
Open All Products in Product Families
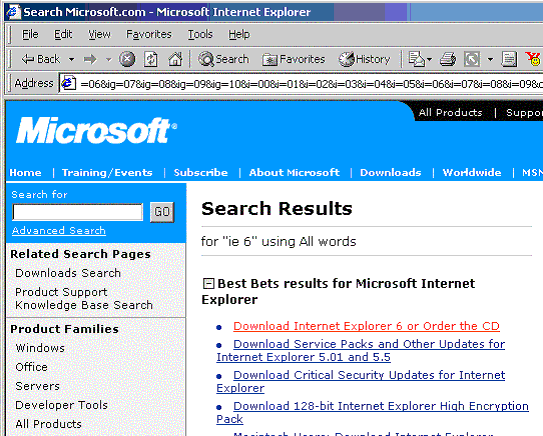(48, 424)
